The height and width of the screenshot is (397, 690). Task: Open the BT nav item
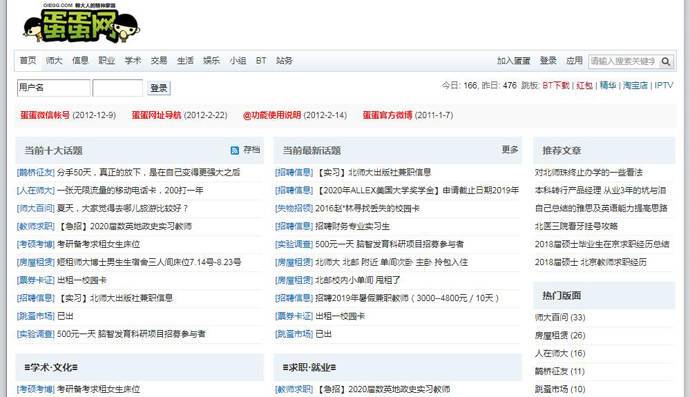(261, 60)
